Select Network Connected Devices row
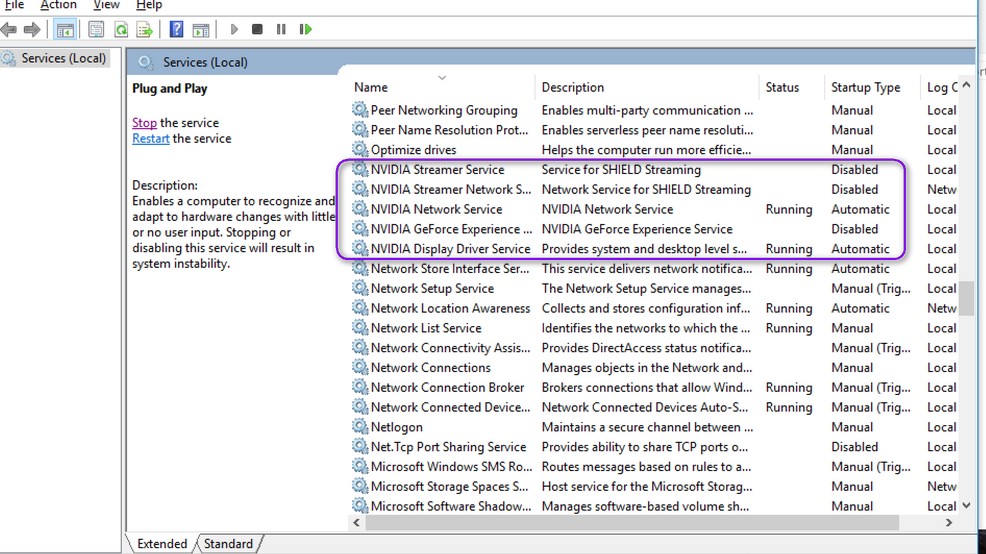986x554 pixels. [653, 407]
